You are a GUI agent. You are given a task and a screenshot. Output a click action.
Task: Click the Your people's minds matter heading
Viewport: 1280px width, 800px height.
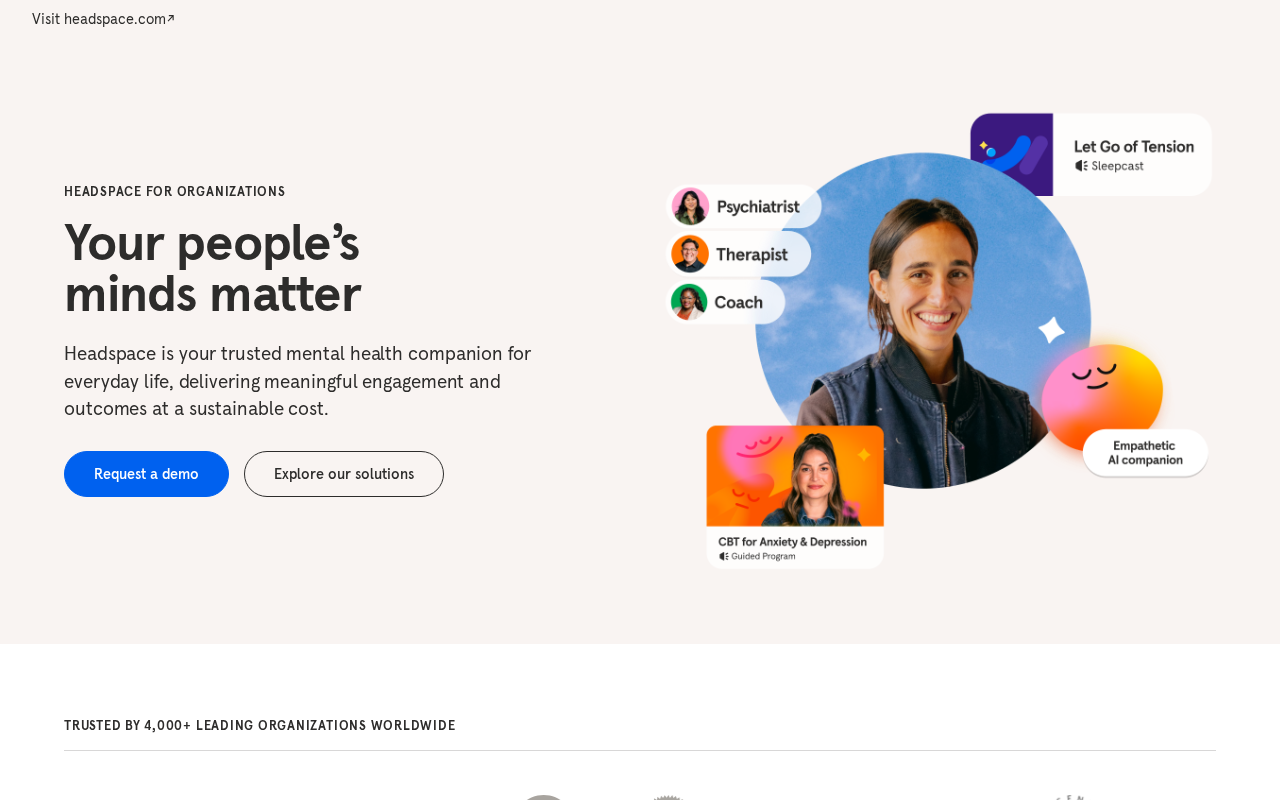(212, 268)
